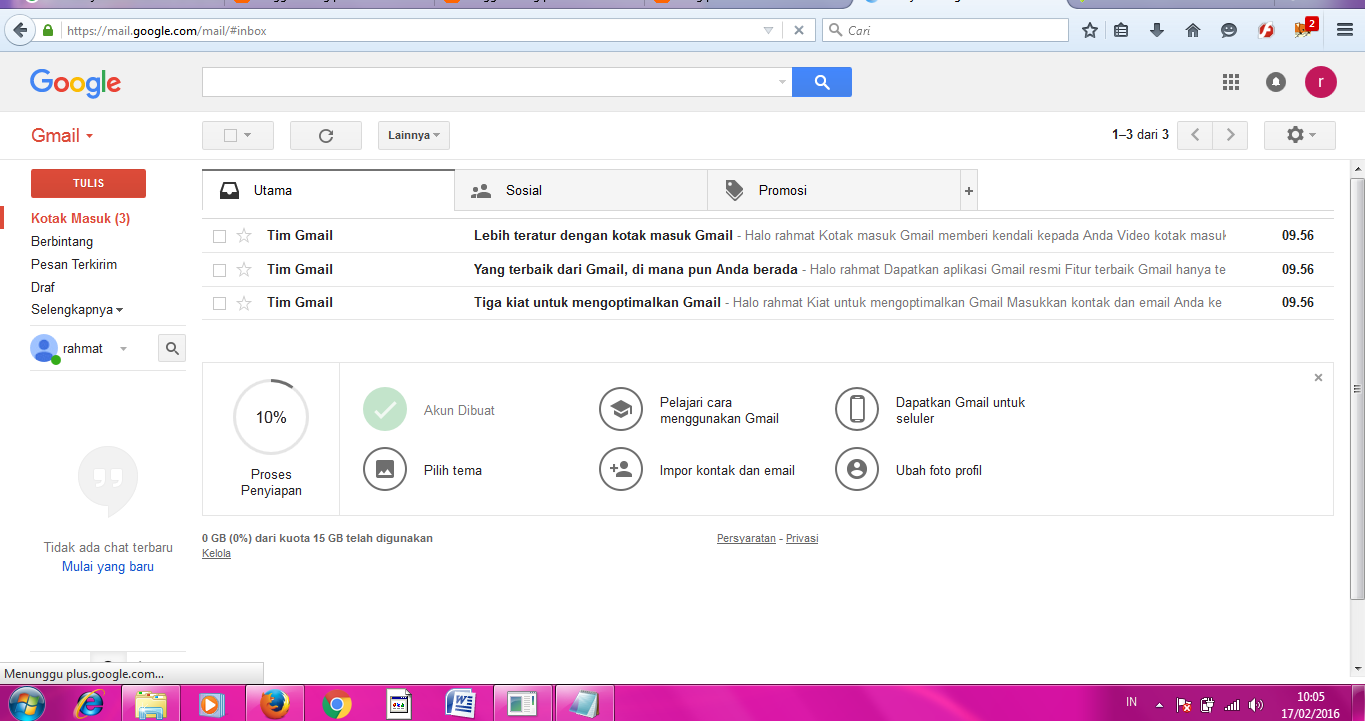Open the Windows Start button
Viewport: 1365px width, 721px height.
click(27, 704)
